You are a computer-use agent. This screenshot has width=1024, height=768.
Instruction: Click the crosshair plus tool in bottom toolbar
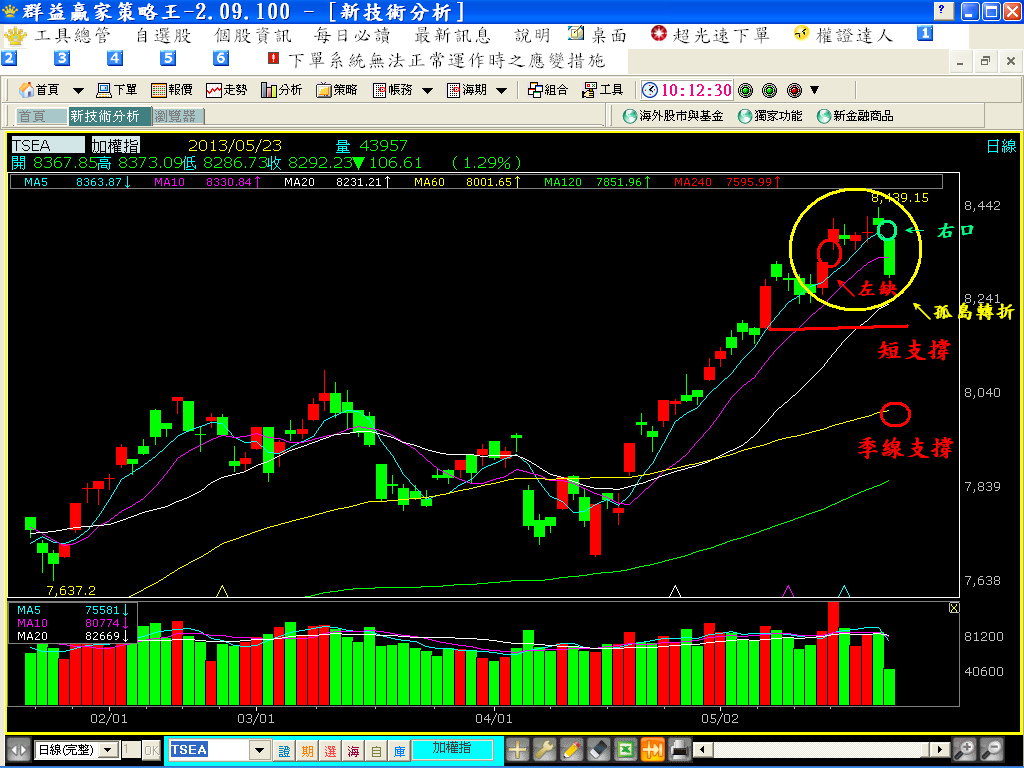tap(517, 750)
